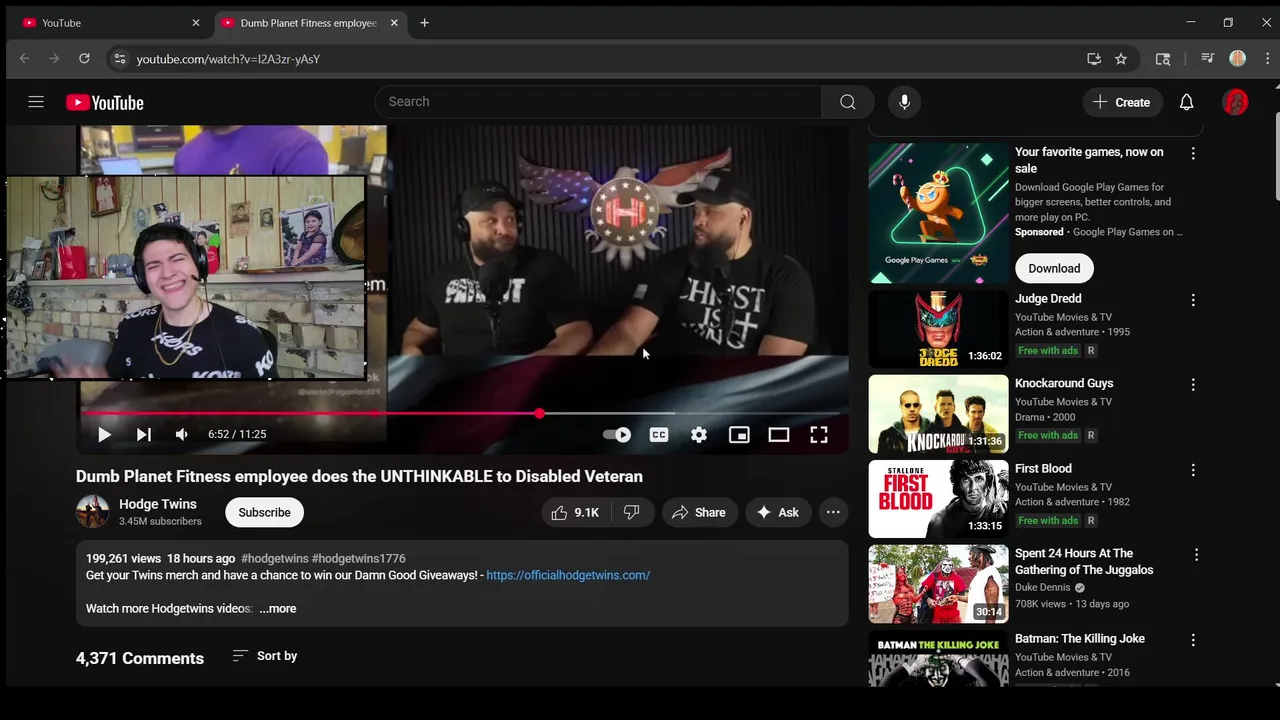Open Chrome three-dot menu

click(1266, 59)
